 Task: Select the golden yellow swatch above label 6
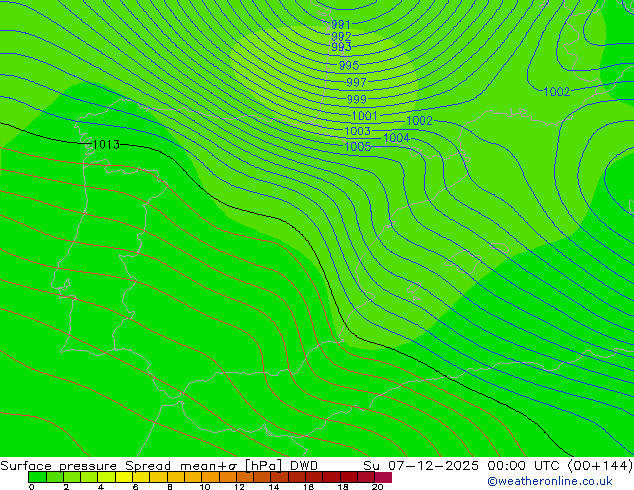141,477
